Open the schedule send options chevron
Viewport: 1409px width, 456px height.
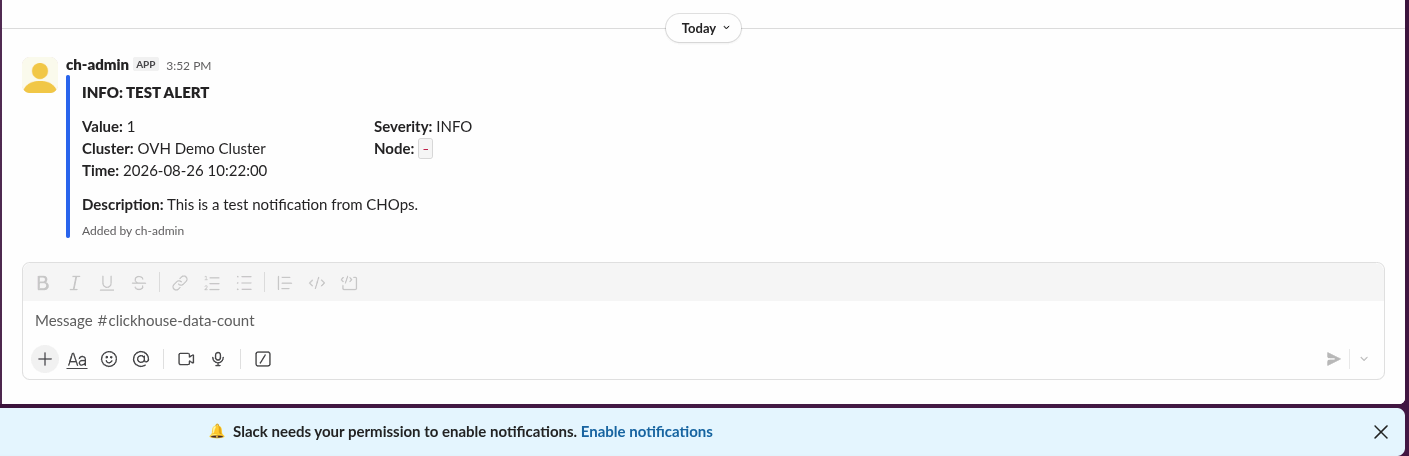[x=1364, y=359]
